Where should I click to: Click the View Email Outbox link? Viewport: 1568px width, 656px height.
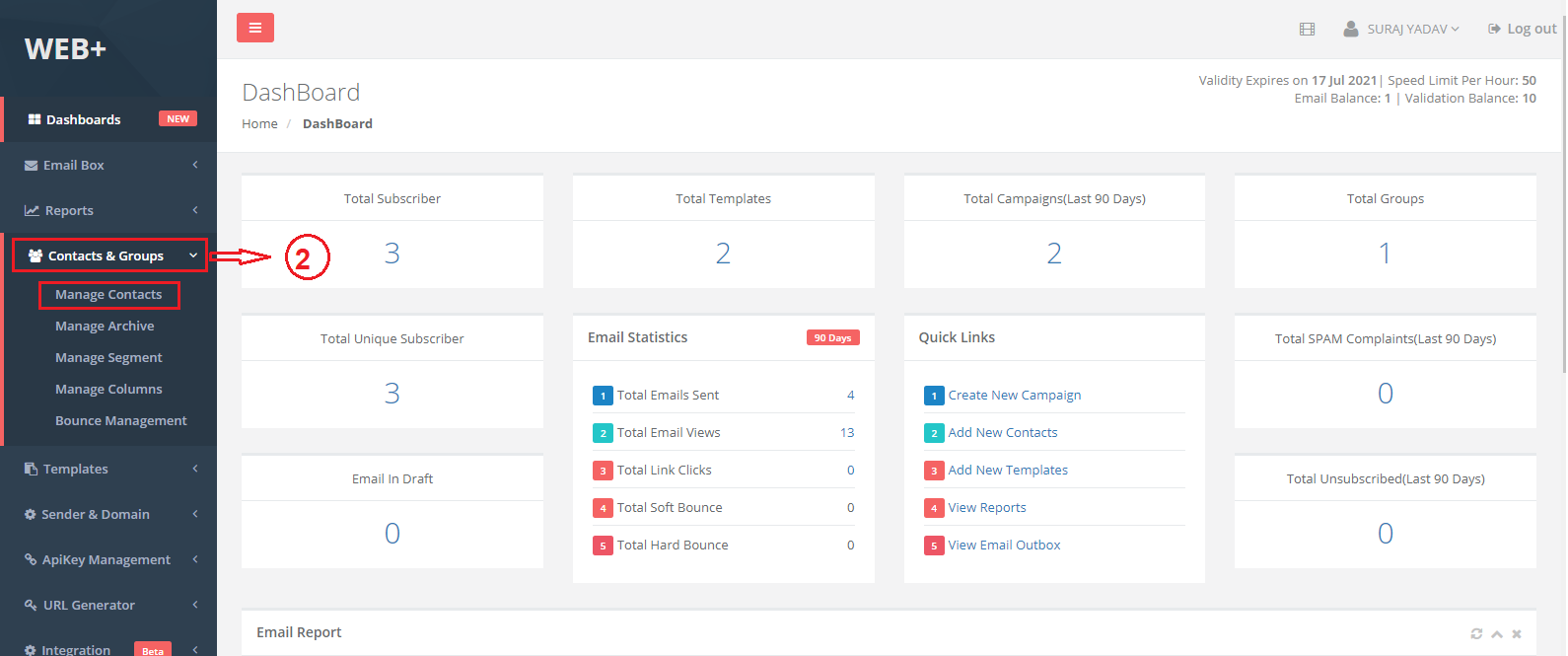click(x=1004, y=546)
